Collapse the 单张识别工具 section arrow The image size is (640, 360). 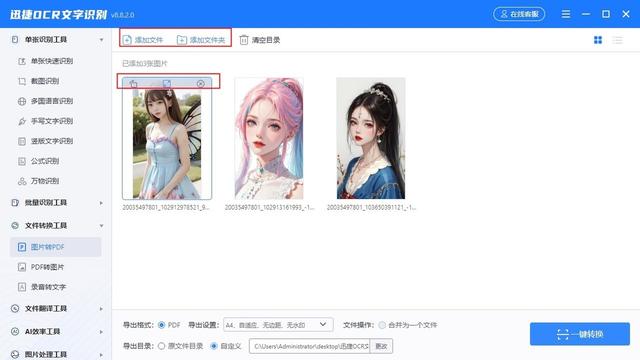pyautogui.click(x=101, y=40)
